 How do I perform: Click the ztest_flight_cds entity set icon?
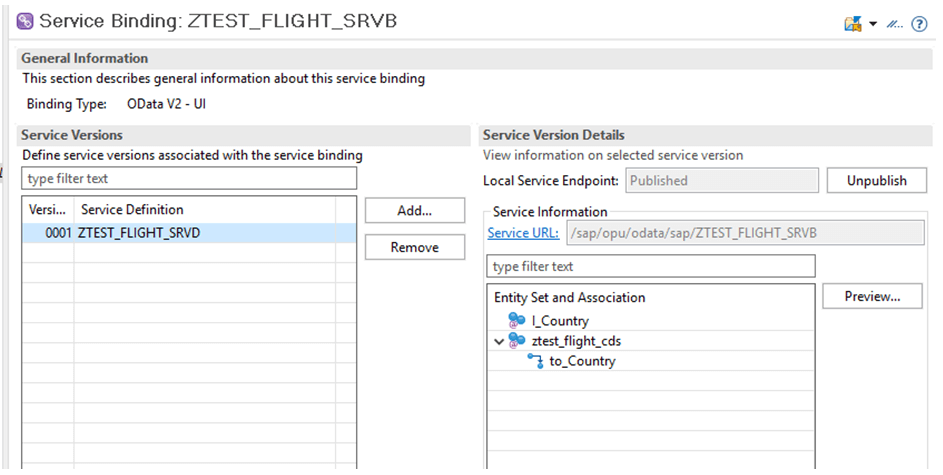pyautogui.click(x=517, y=340)
